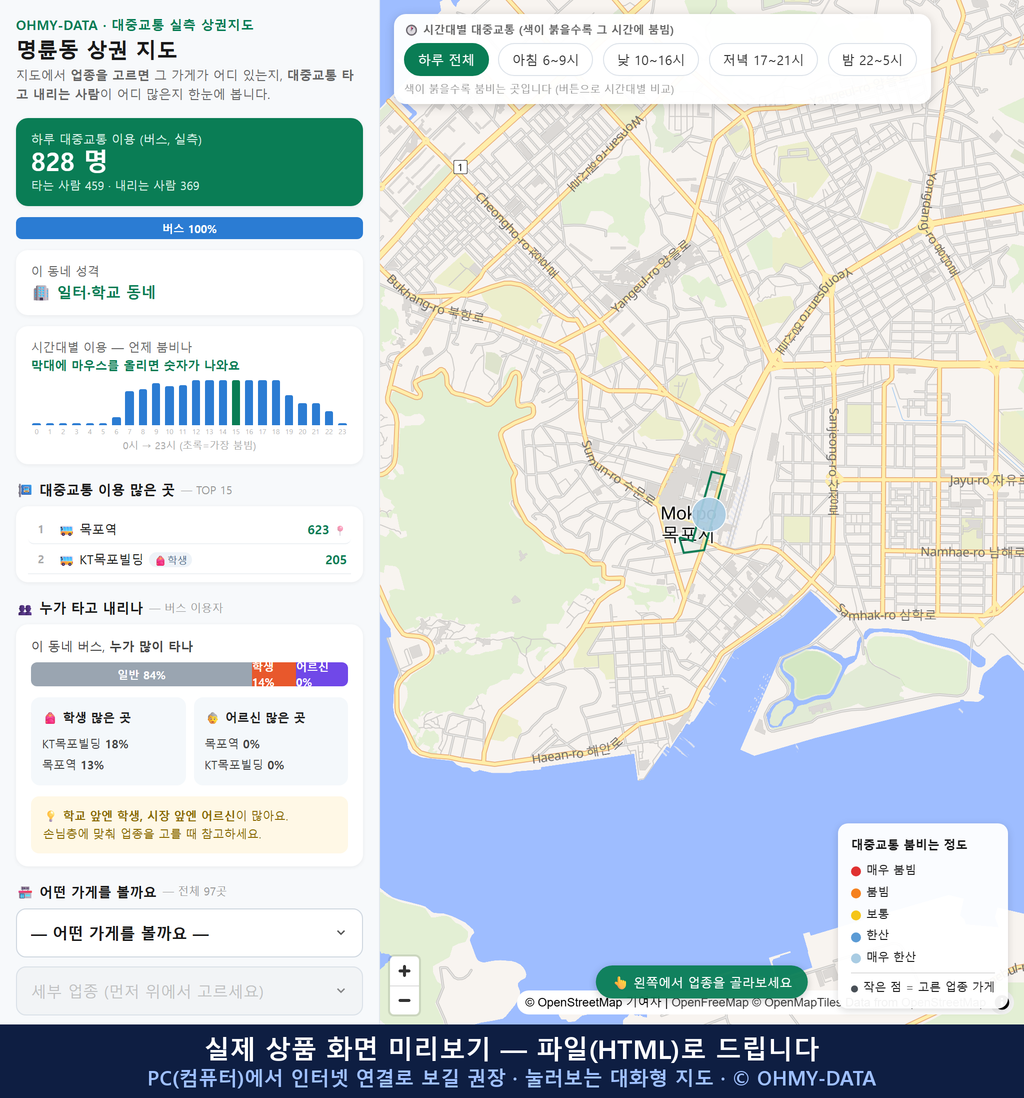The image size is (1024, 1098).
Task: Select the KT목포빌딩 row in TOP 15 list
Action: pyautogui.click(x=189, y=560)
